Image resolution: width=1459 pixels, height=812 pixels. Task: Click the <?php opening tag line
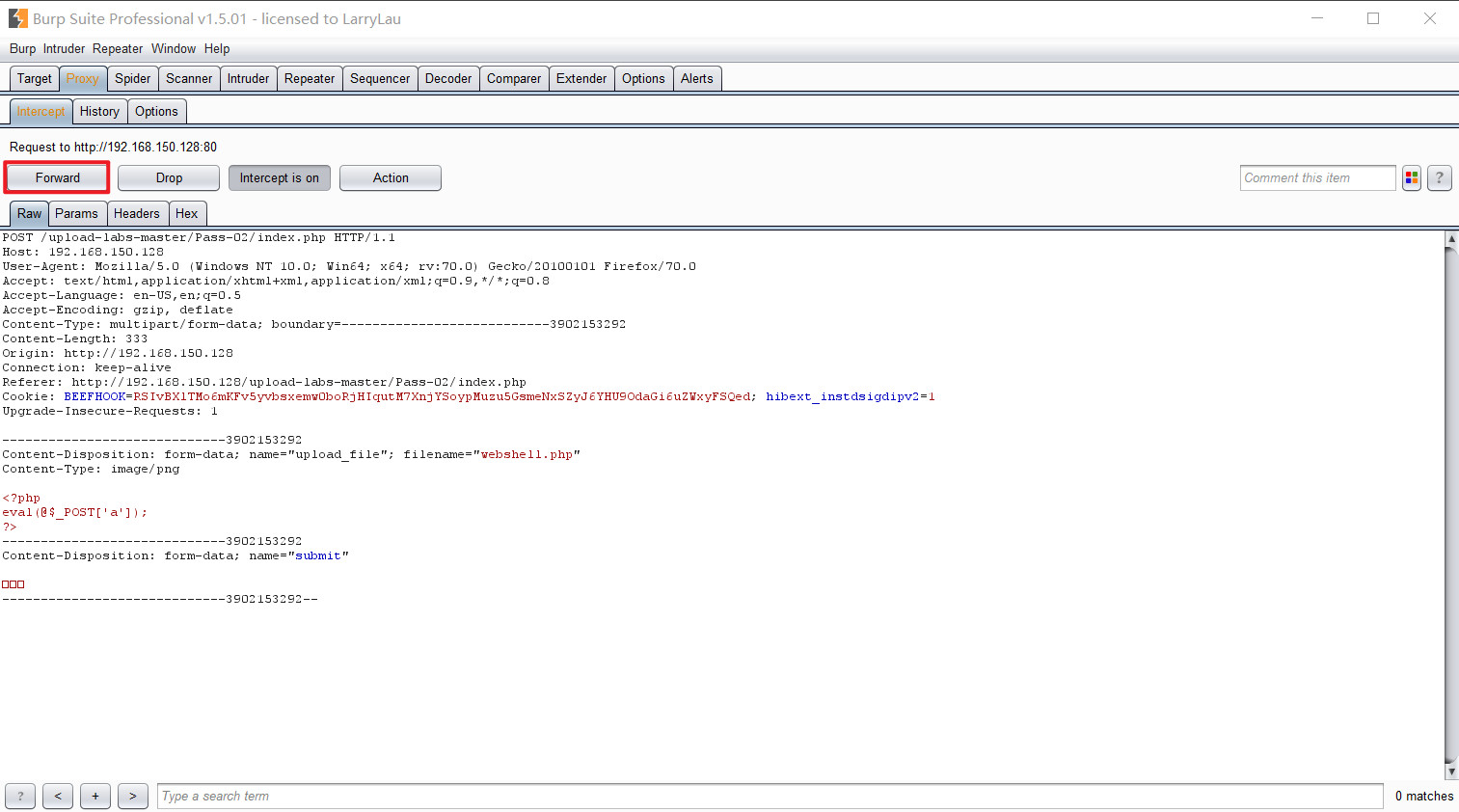pos(21,498)
